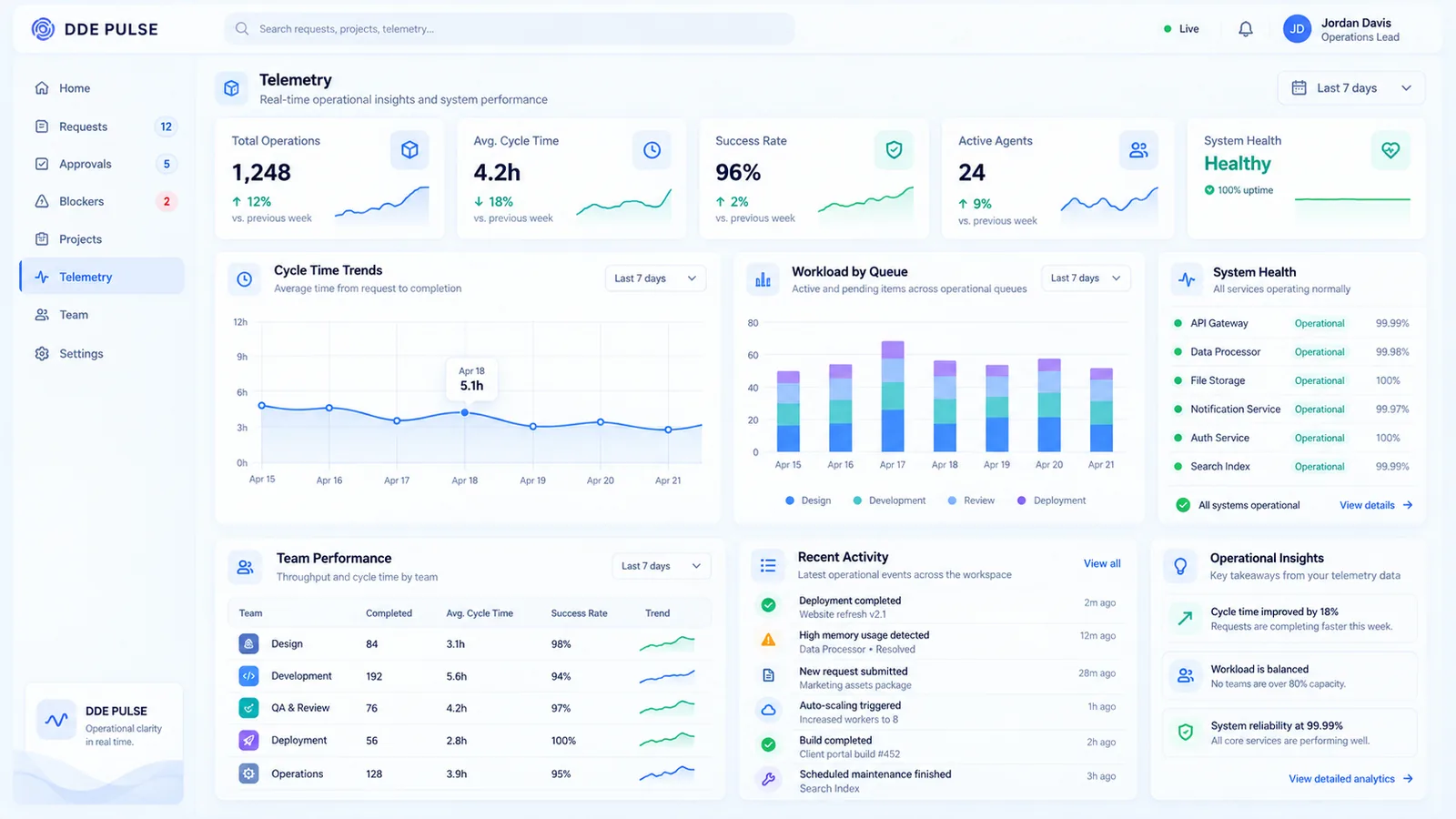The image size is (1456, 819).
Task: Open Requests in the sidebar
Action: pos(102,126)
